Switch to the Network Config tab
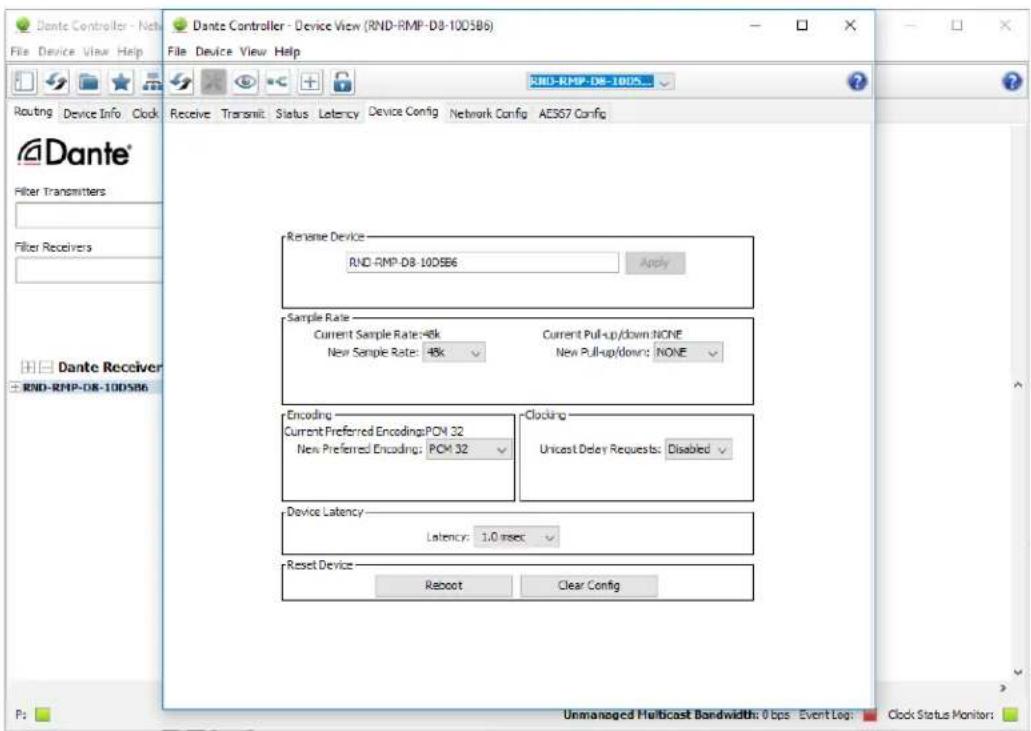The width and height of the screenshot is (1031, 731). pyautogui.click(x=489, y=114)
